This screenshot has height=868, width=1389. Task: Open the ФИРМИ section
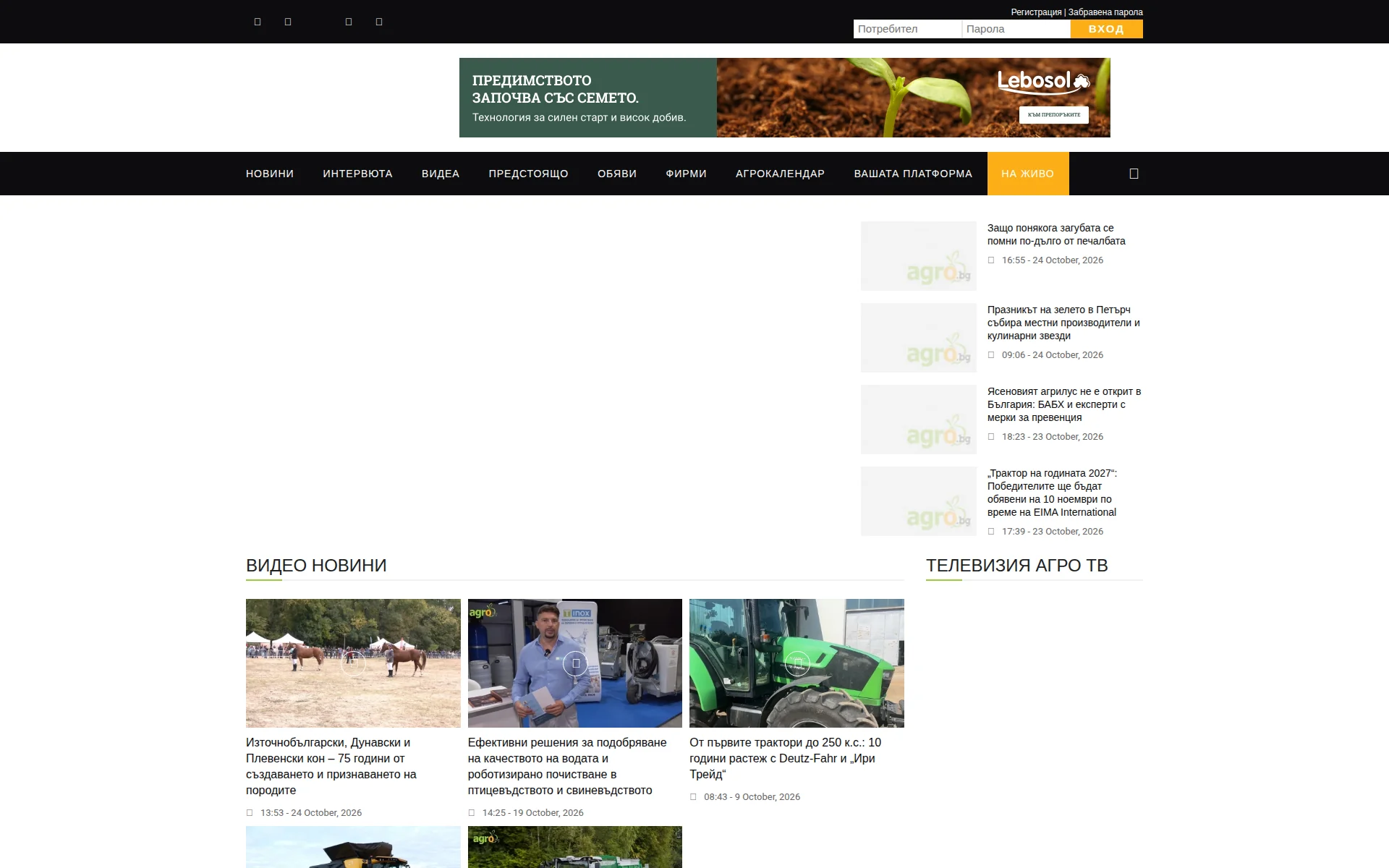[x=686, y=174]
